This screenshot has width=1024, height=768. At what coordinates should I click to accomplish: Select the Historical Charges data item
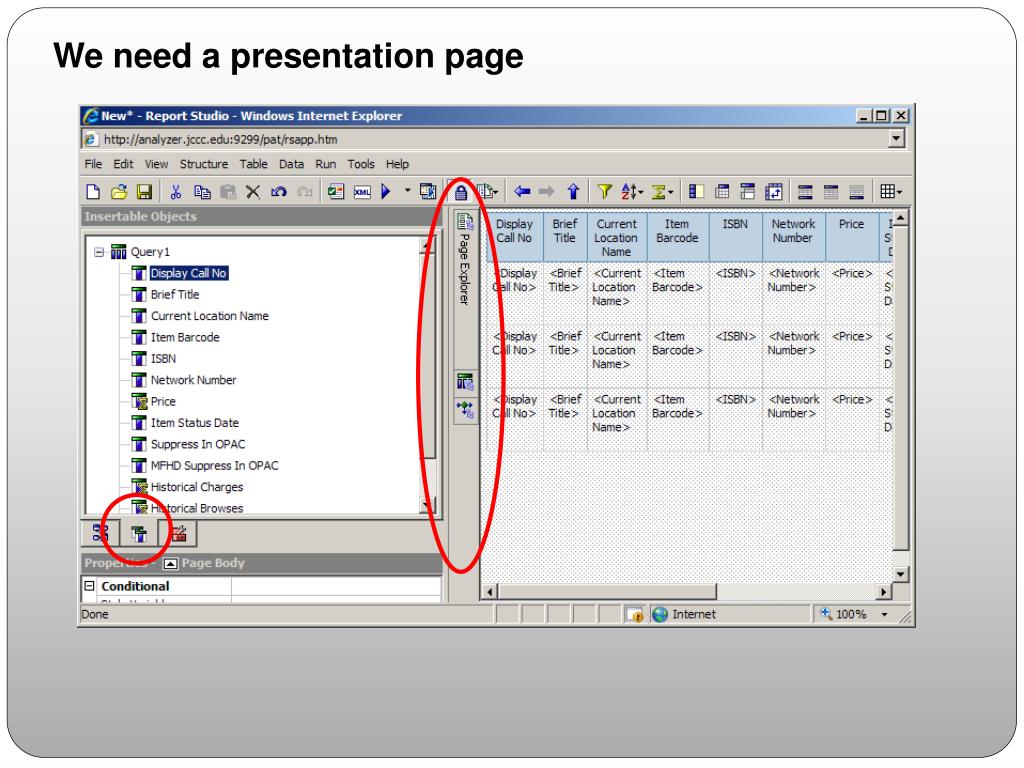[x=197, y=487]
